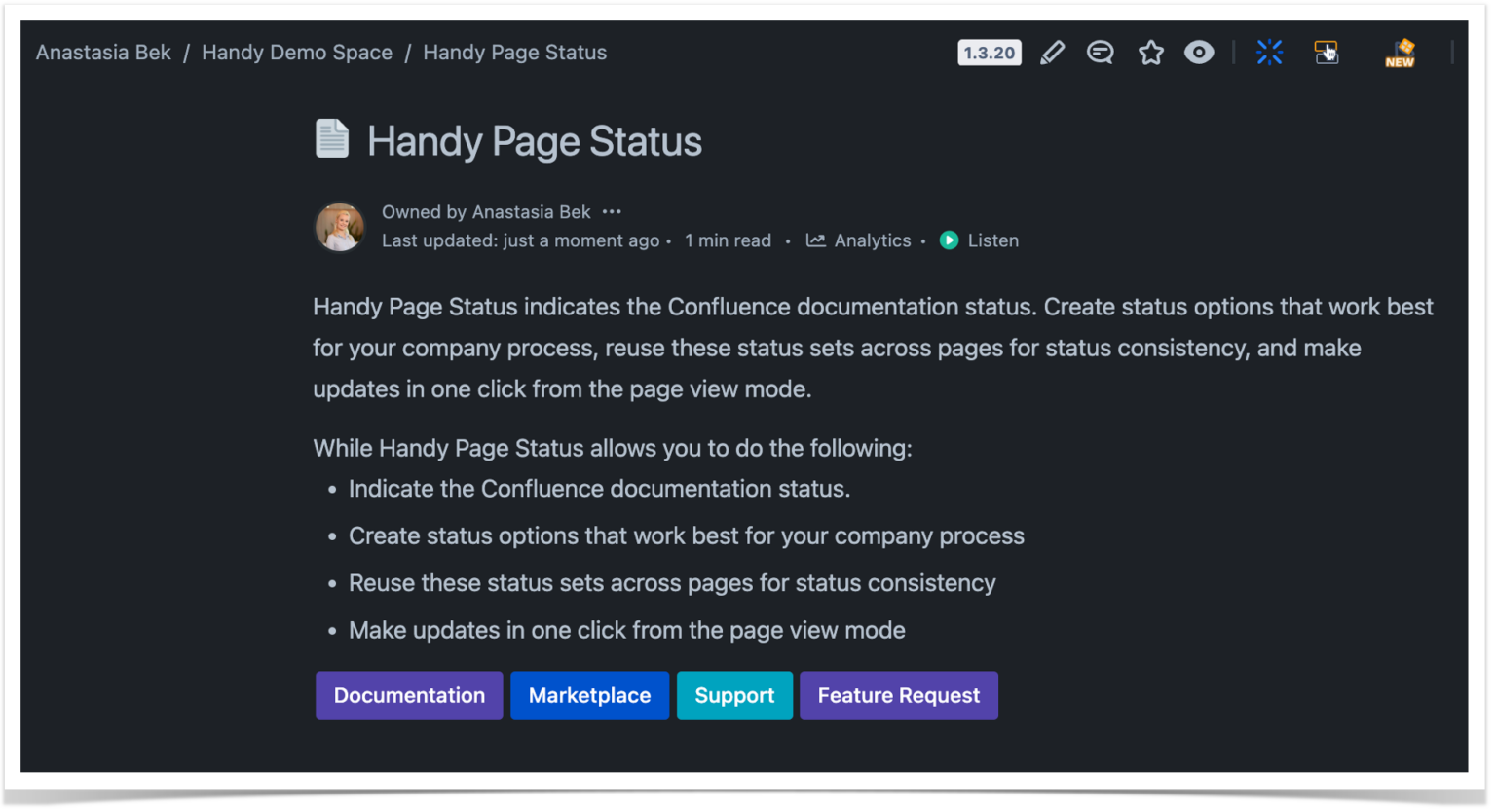Click the highlighted Handy Button toolbar icon

click(1326, 53)
